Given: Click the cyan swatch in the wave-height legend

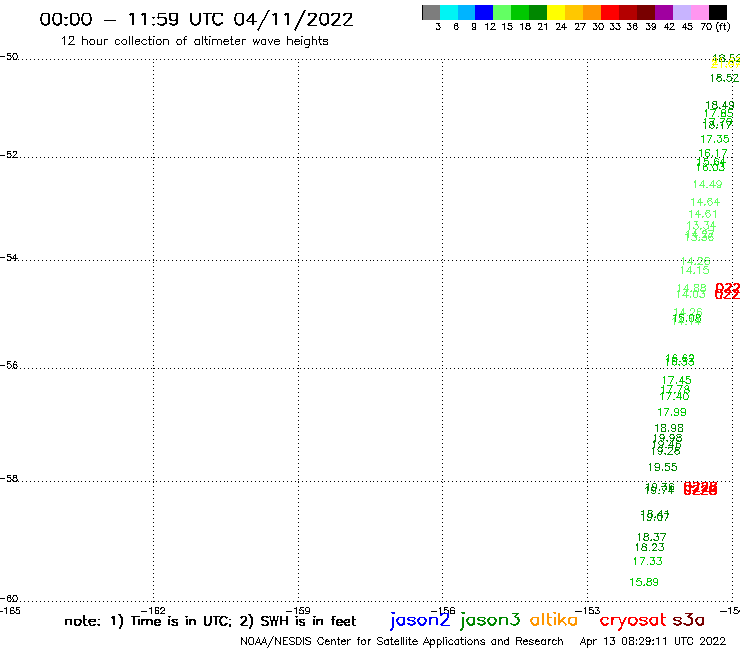Looking at the screenshot, I should click(x=449, y=12).
